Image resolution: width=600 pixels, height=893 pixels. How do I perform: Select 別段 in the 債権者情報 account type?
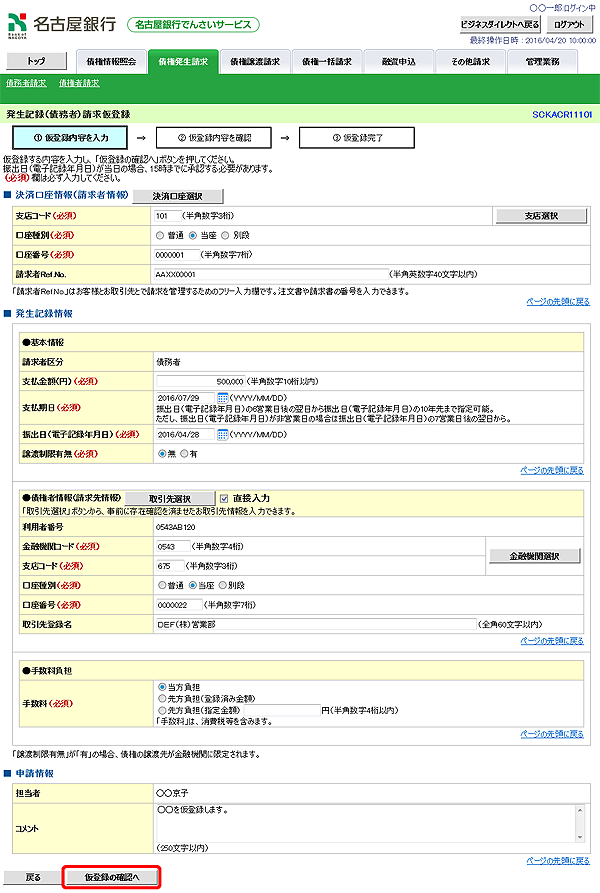click(x=223, y=585)
